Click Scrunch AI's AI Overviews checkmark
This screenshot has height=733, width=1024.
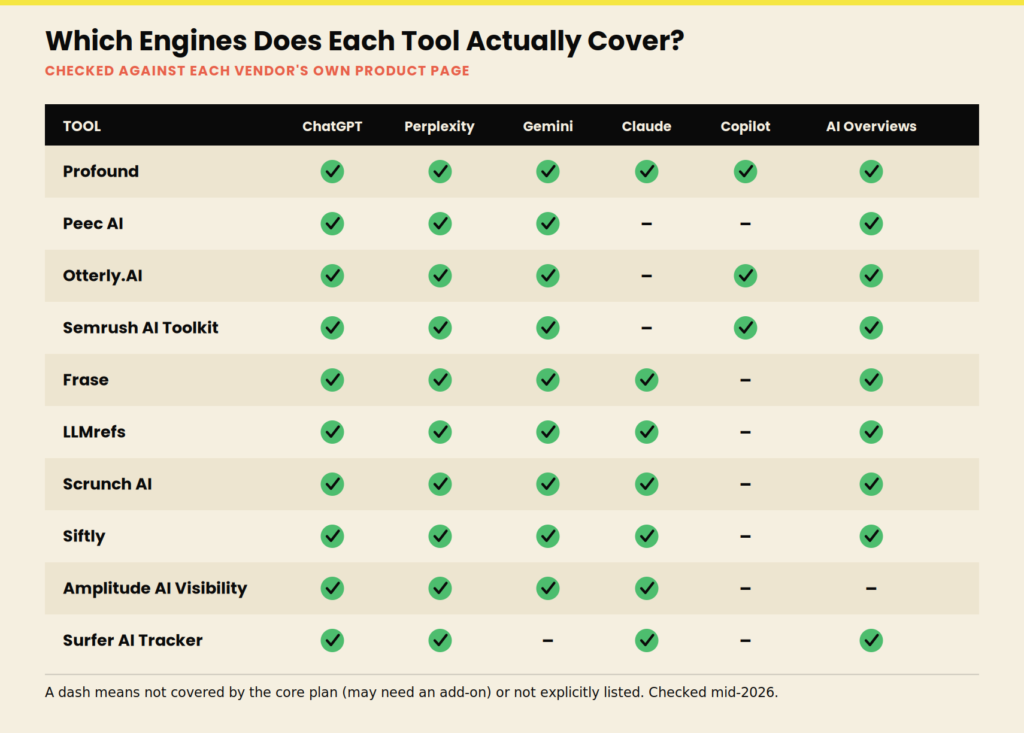click(871, 484)
